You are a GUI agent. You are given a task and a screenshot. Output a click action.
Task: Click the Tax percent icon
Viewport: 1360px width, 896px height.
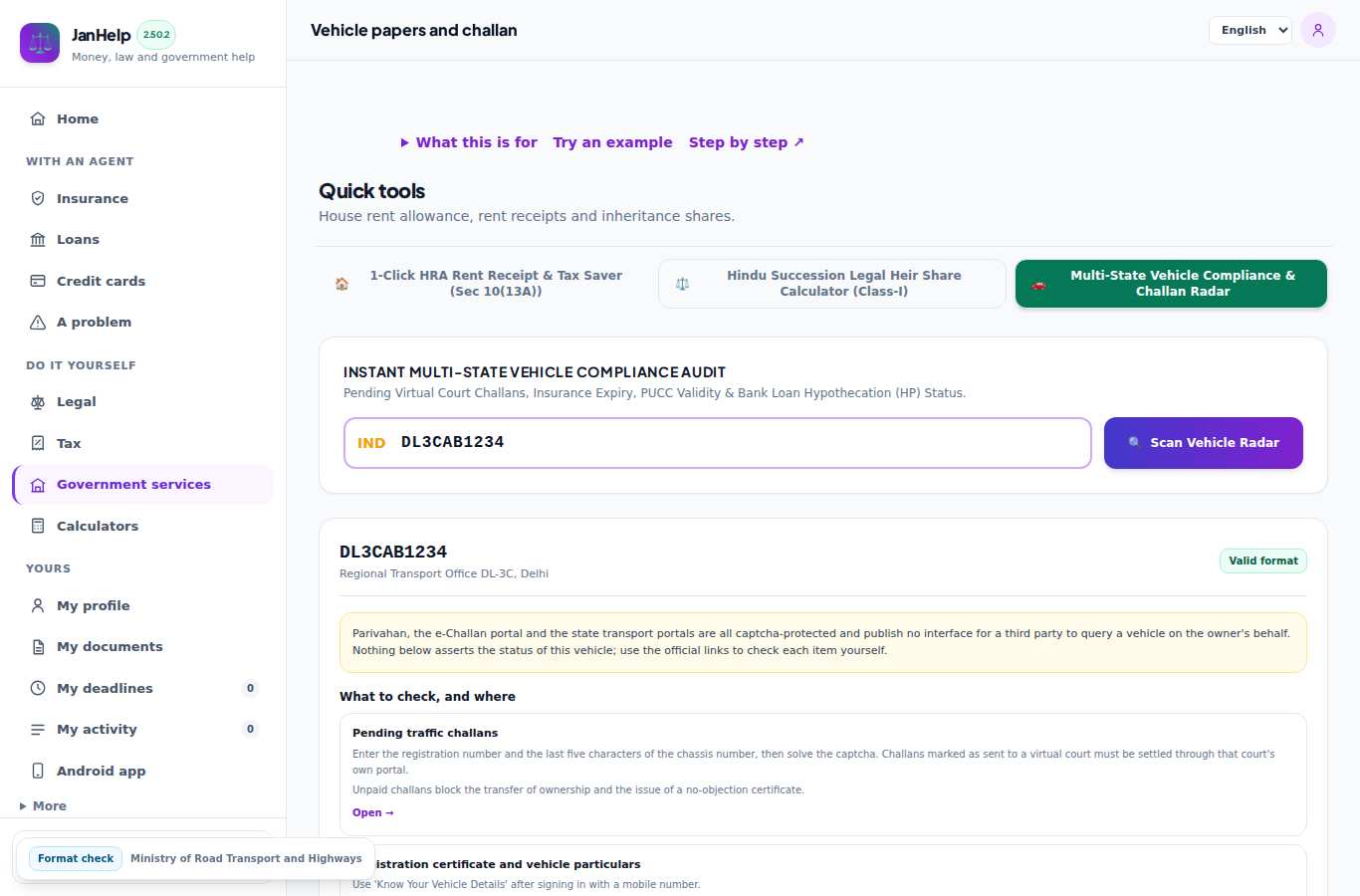[38, 443]
